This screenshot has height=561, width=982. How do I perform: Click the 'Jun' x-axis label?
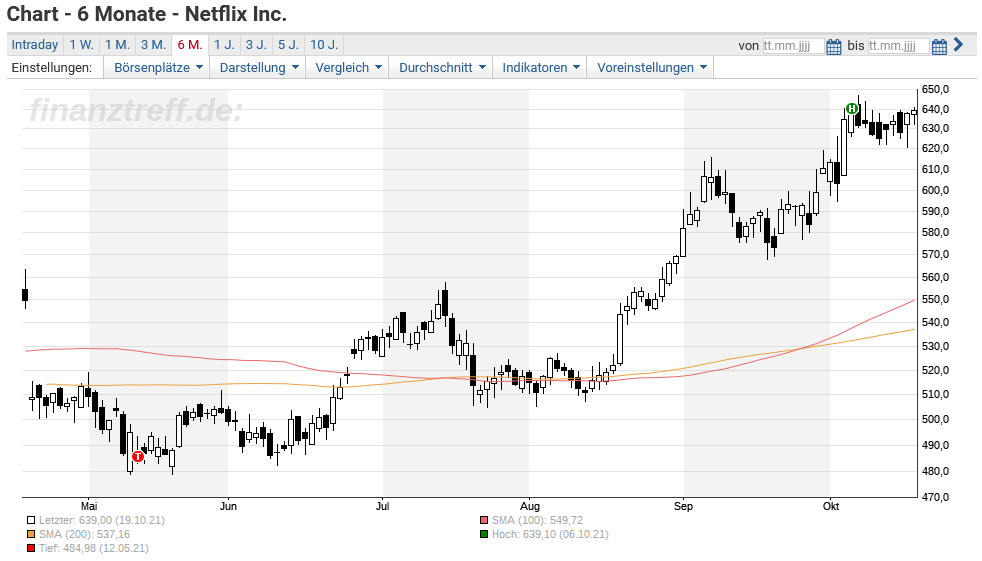coord(229,506)
